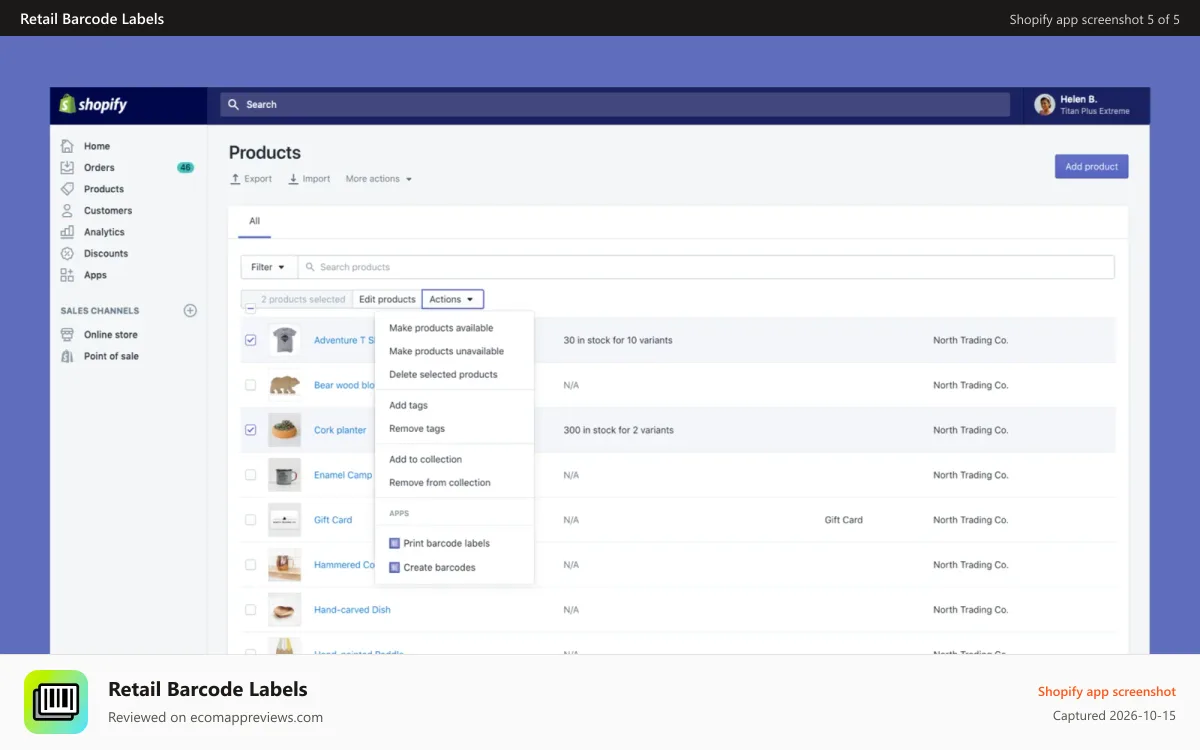Click the Orders sidebar icon
The height and width of the screenshot is (750, 1200).
67,167
